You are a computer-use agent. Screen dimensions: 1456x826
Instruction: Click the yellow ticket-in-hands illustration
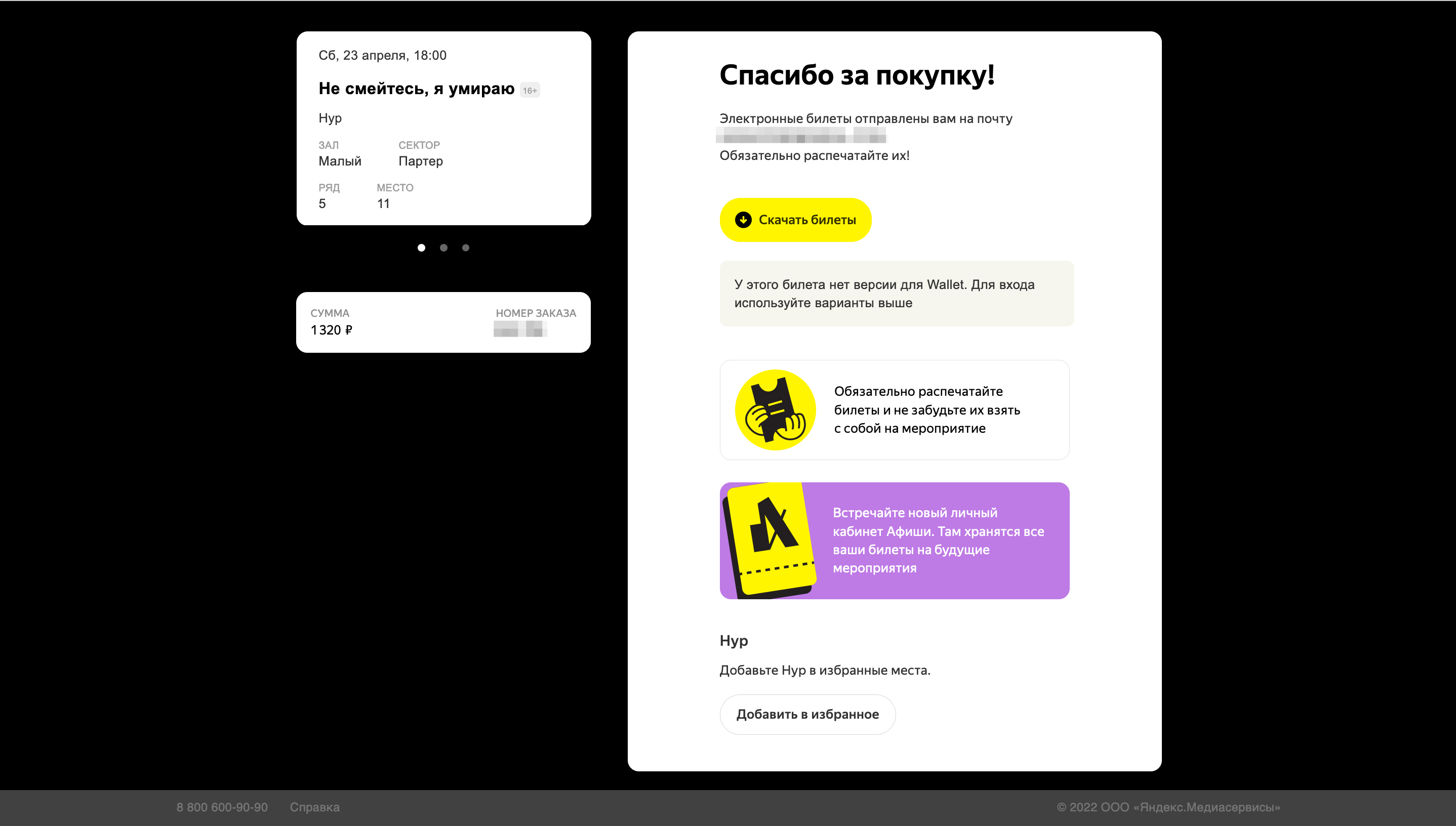coord(775,409)
